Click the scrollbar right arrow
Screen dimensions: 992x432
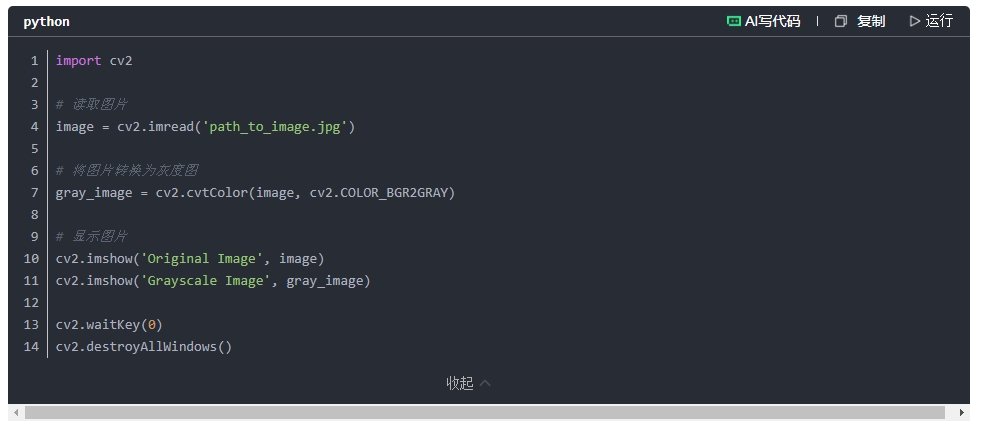(962, 412)
